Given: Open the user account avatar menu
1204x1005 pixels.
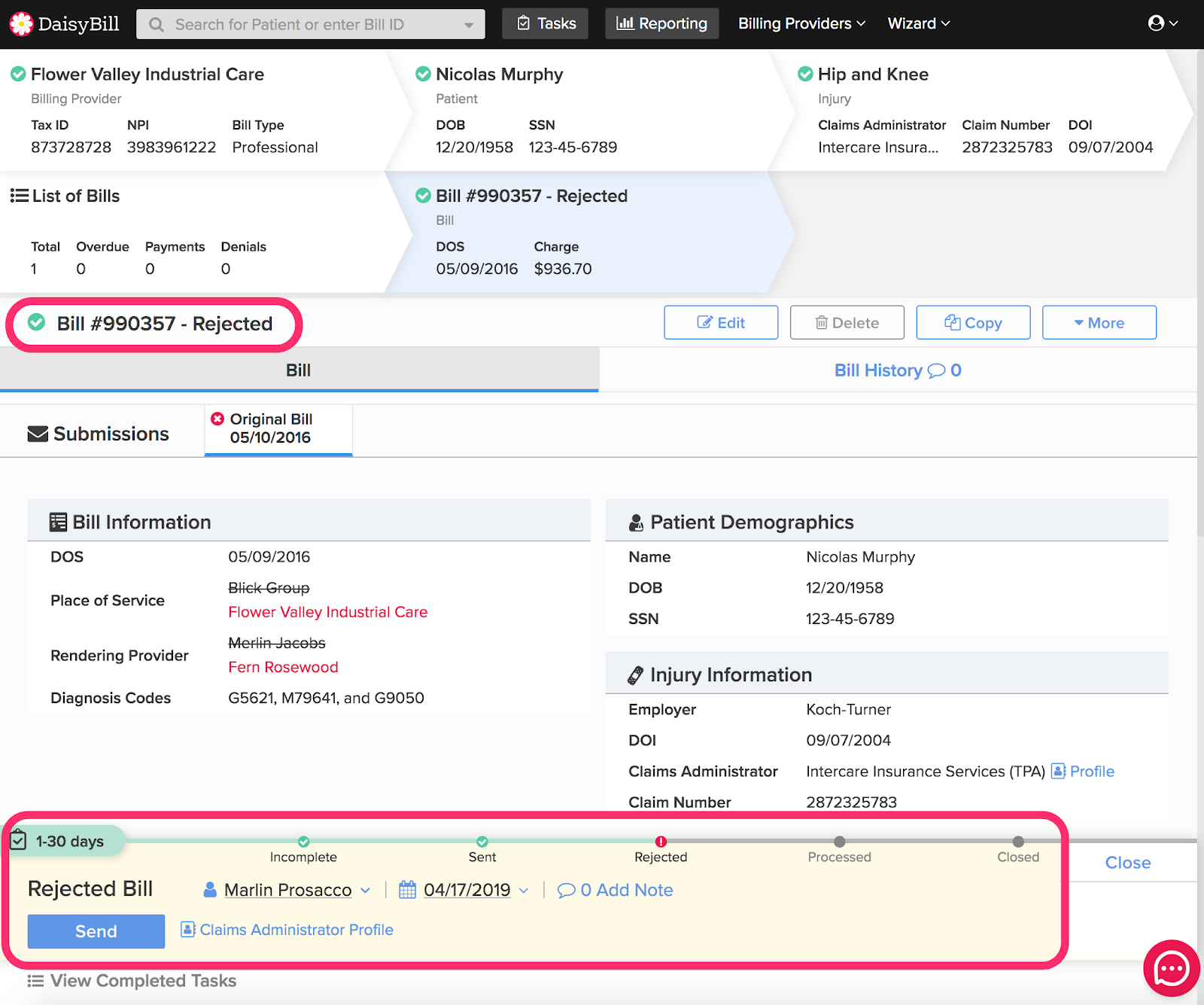Looking at the screenshot, I should coord(1163,23).
